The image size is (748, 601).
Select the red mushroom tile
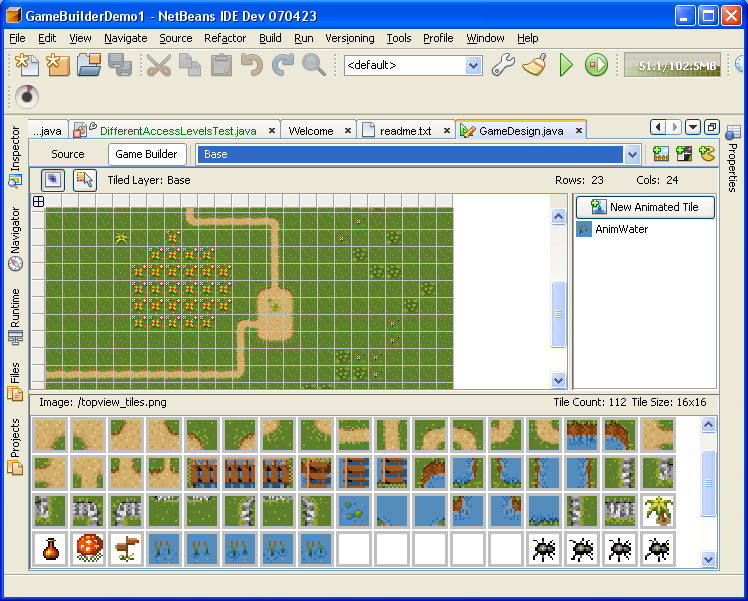click(88, 549)
